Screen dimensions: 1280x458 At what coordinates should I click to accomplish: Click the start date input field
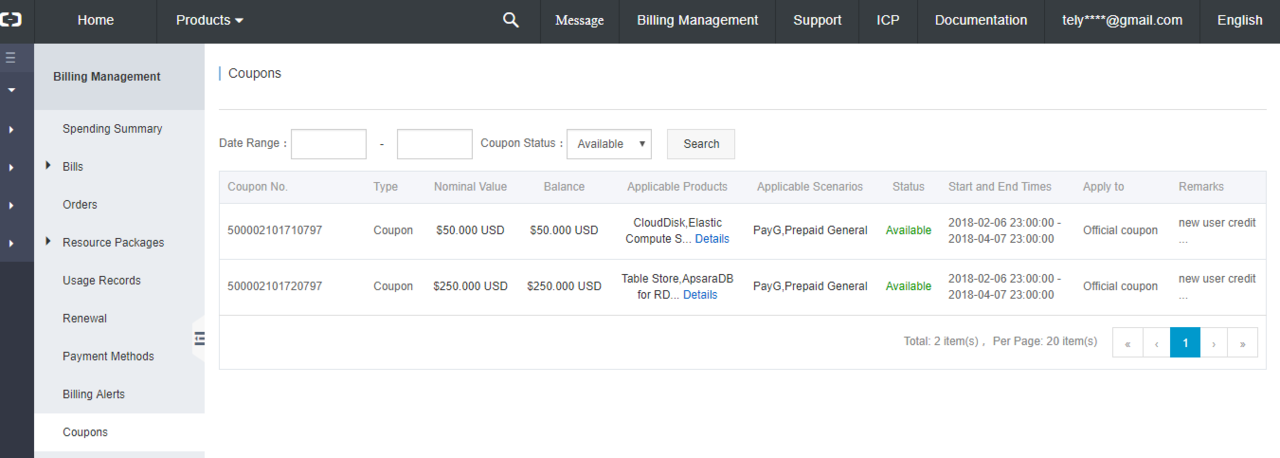click(328, 144)
